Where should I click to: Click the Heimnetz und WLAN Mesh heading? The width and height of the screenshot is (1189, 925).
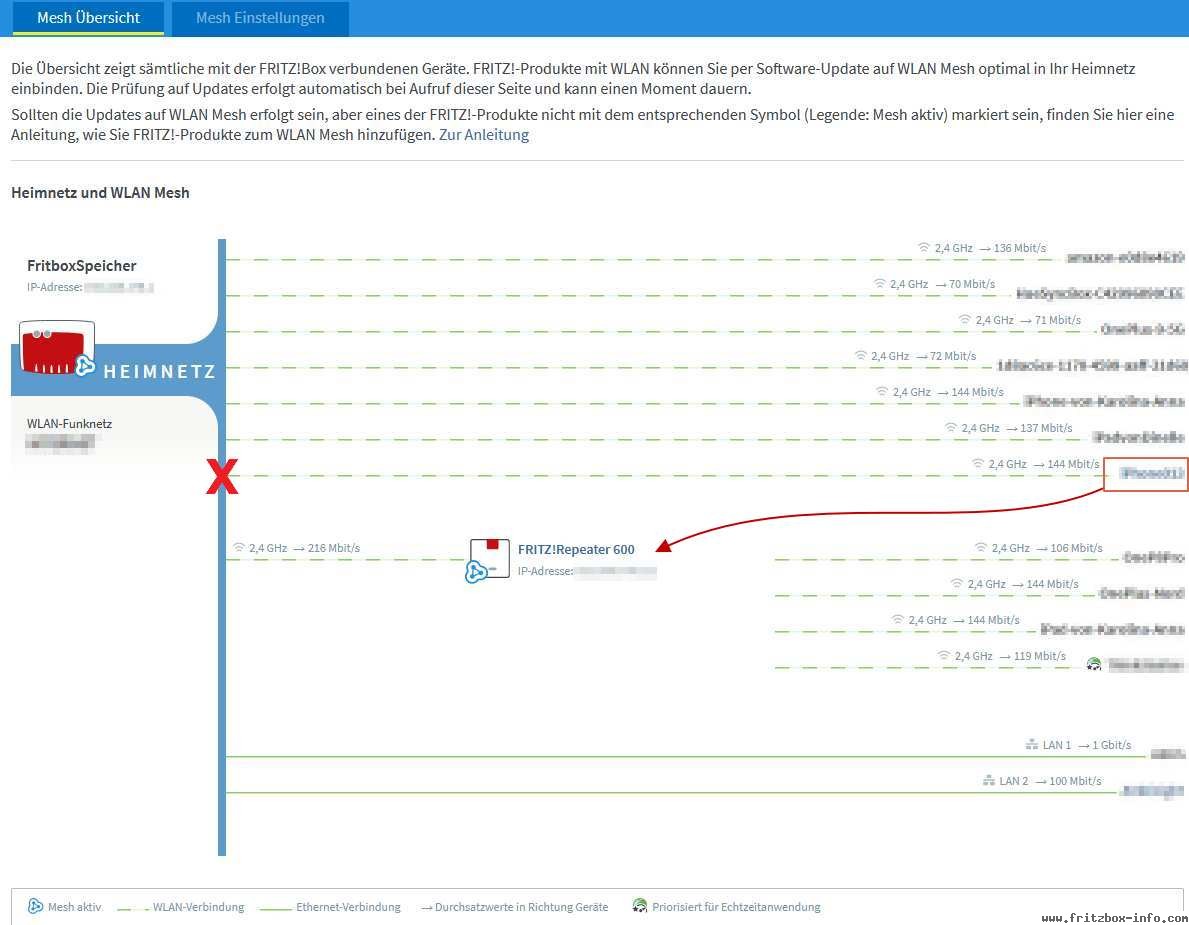pos(100,193)
